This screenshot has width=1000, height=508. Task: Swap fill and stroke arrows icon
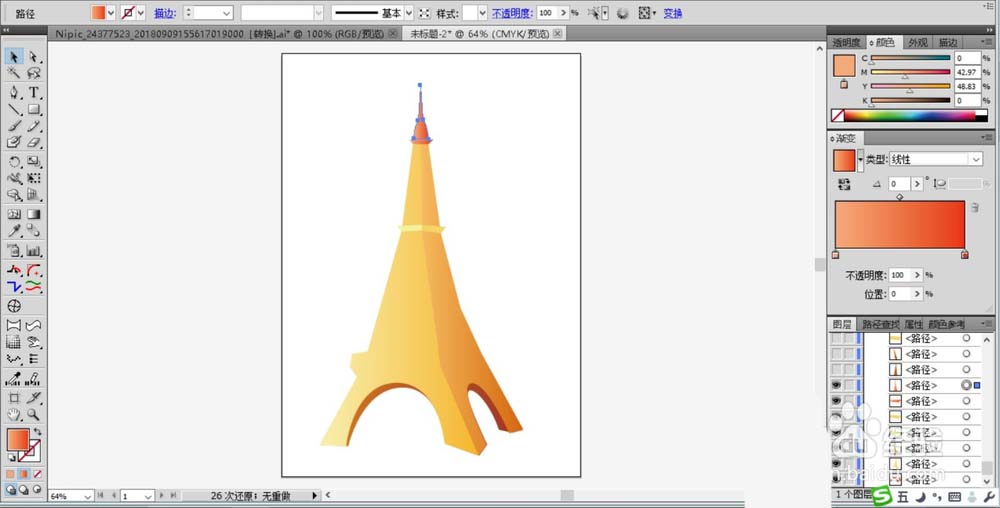(38, 432)
